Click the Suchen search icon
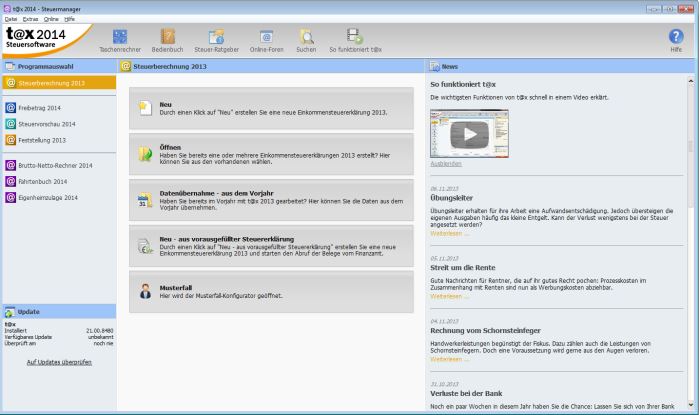 click(x=308, y=39)
